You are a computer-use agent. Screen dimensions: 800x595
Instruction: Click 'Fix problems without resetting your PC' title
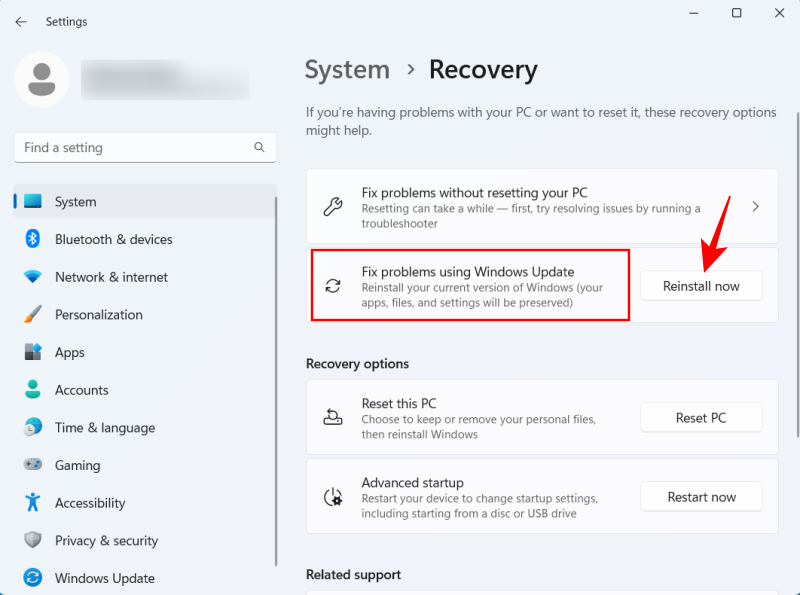pos(474,193)
